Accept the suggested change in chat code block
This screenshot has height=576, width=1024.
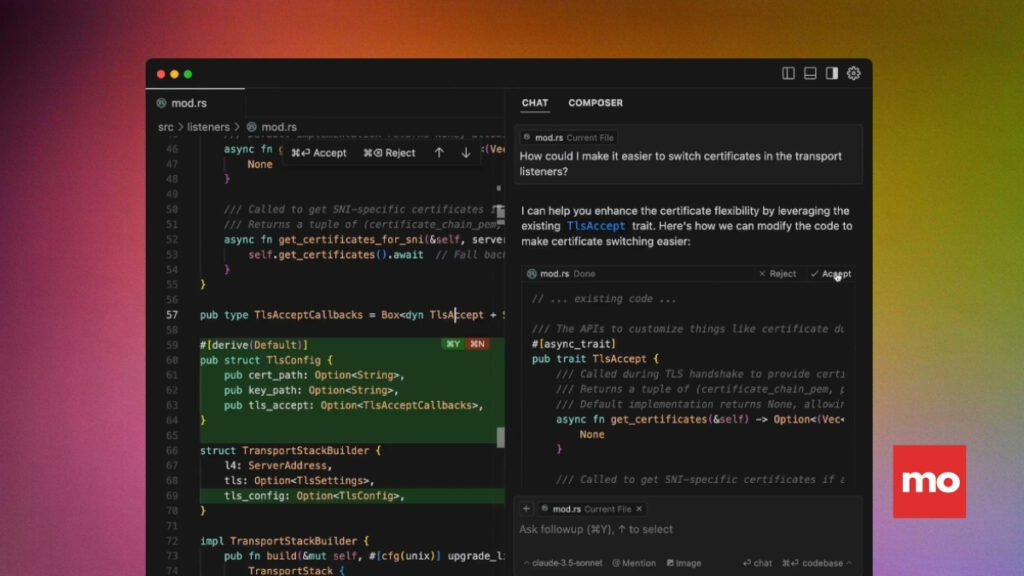(x=831, y=274)
